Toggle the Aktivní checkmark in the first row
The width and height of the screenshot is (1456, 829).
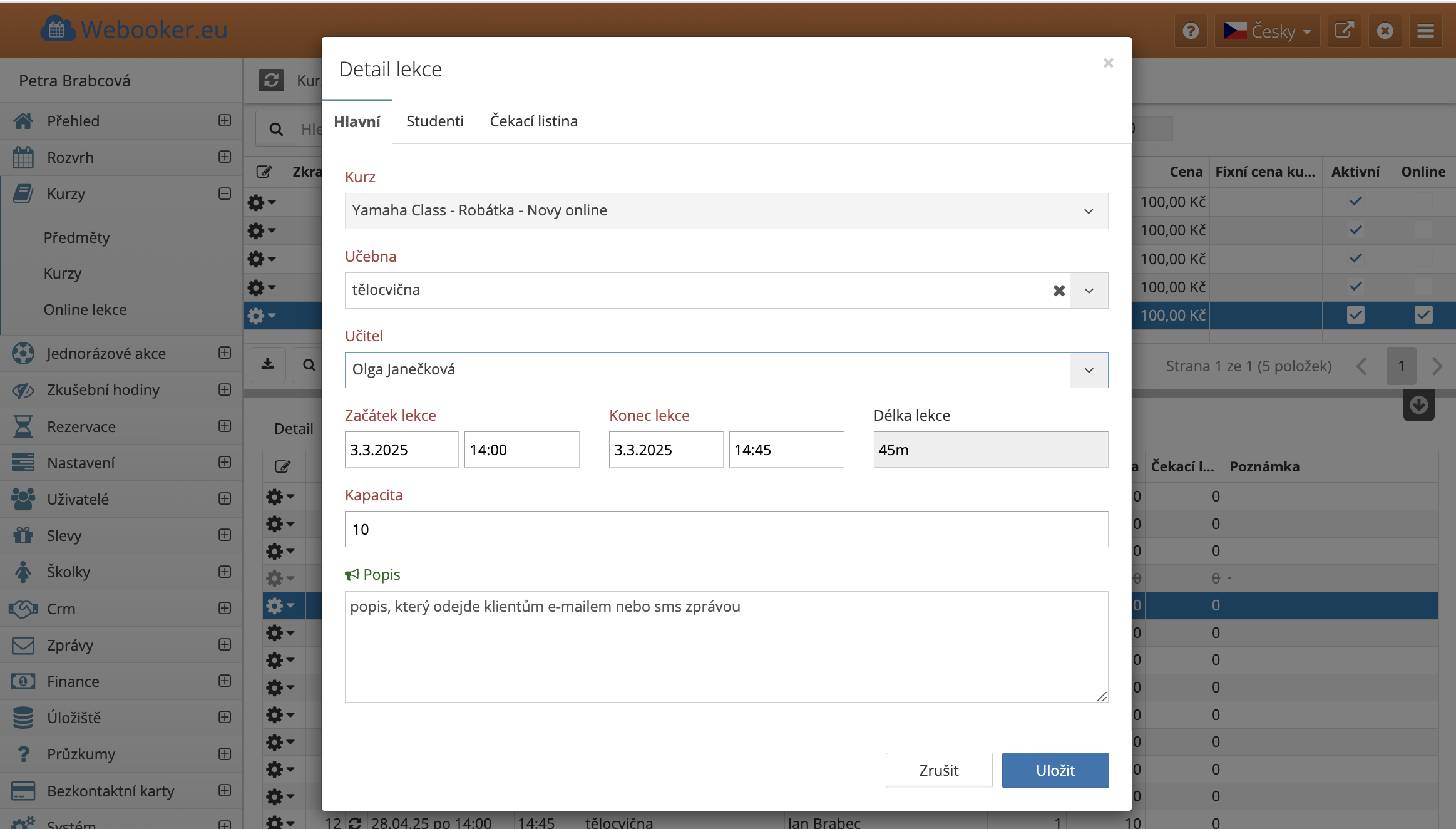[1355, 202]
